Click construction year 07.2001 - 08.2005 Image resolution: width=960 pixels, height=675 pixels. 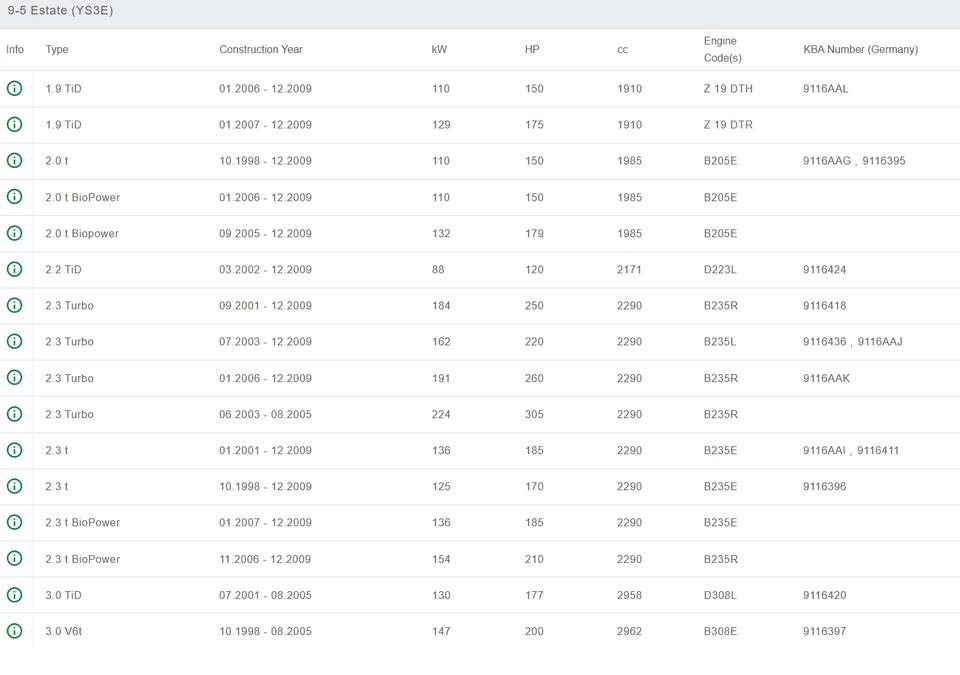tap(265, 595)
